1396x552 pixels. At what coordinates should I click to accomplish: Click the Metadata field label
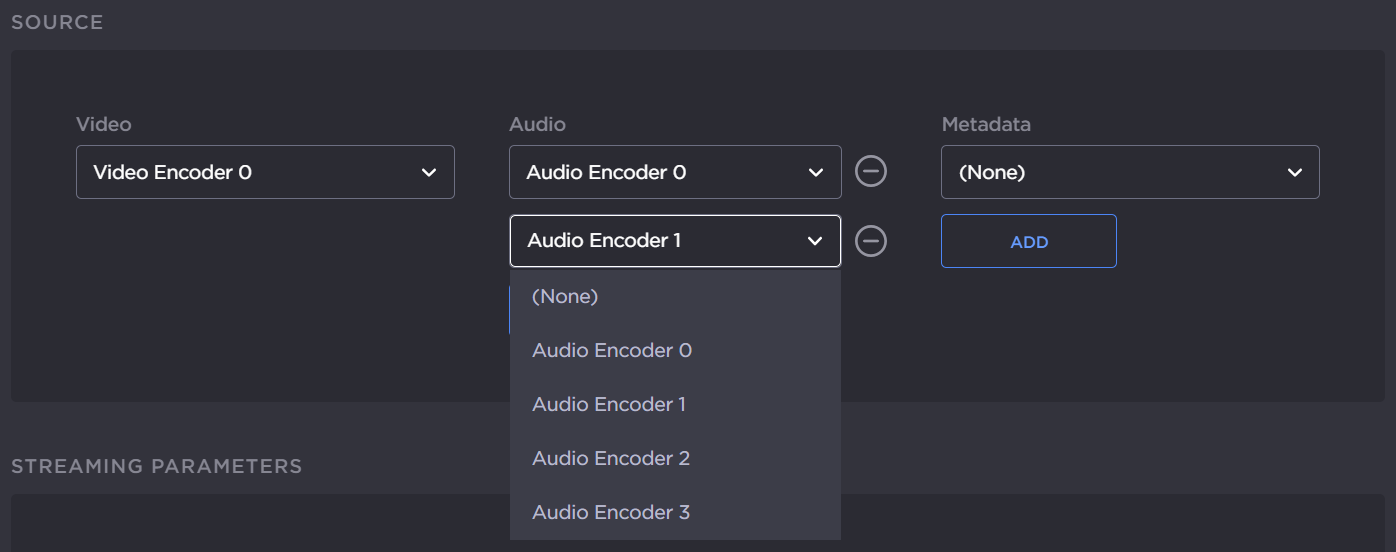[x=986, y=125]
